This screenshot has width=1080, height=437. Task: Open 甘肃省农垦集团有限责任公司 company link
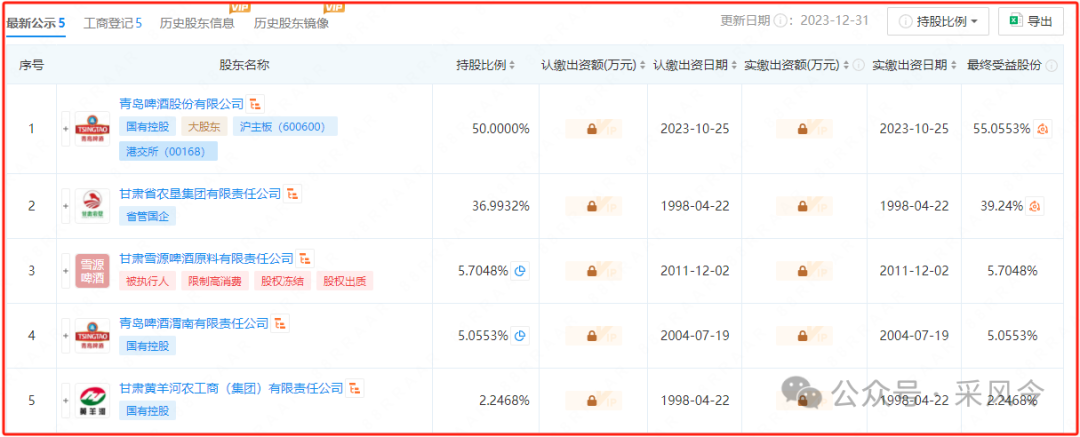pyautogui.click(x=200, y=194)
